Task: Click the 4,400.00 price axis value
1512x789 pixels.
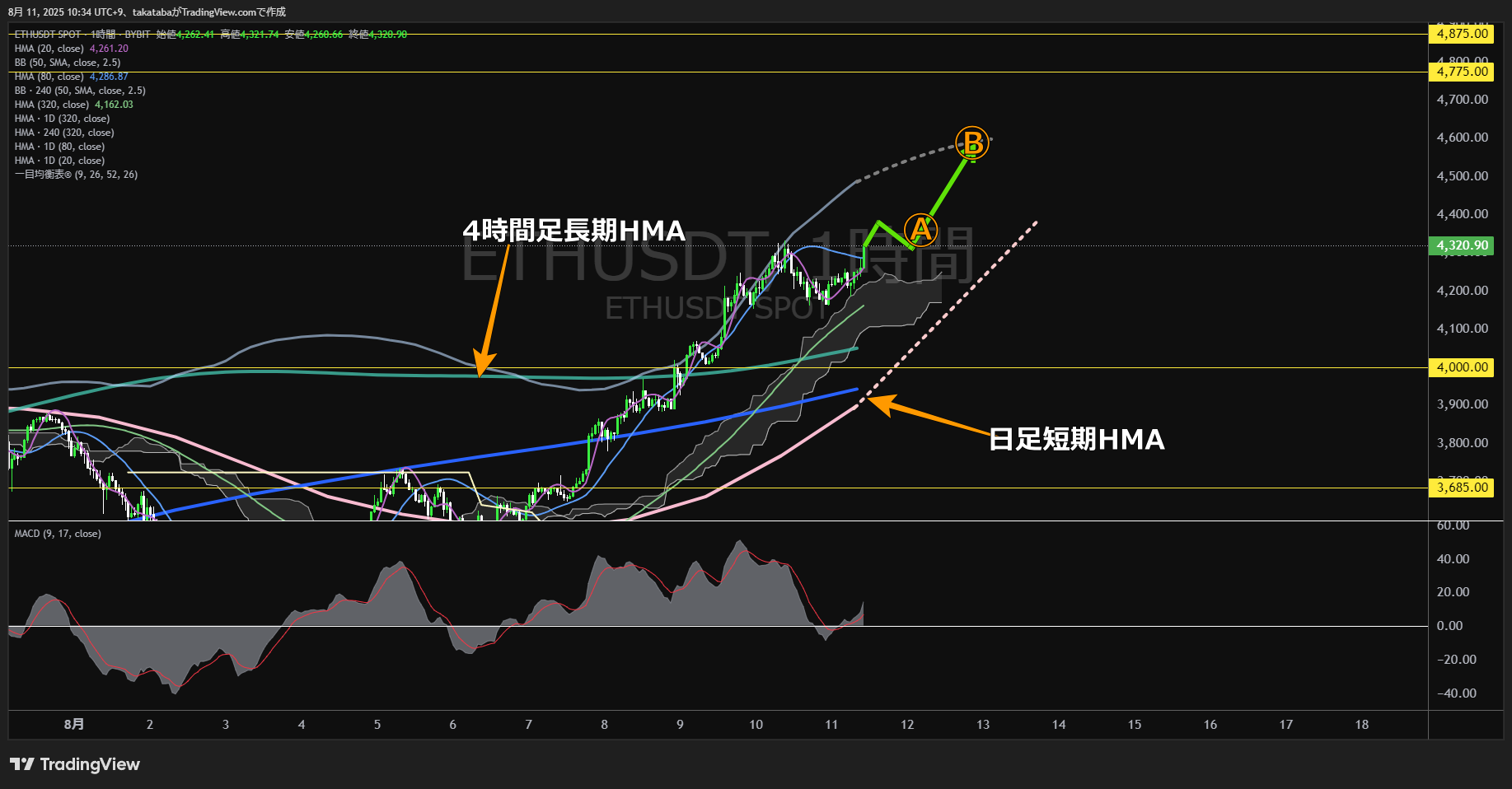Action: click(1463, 214)
